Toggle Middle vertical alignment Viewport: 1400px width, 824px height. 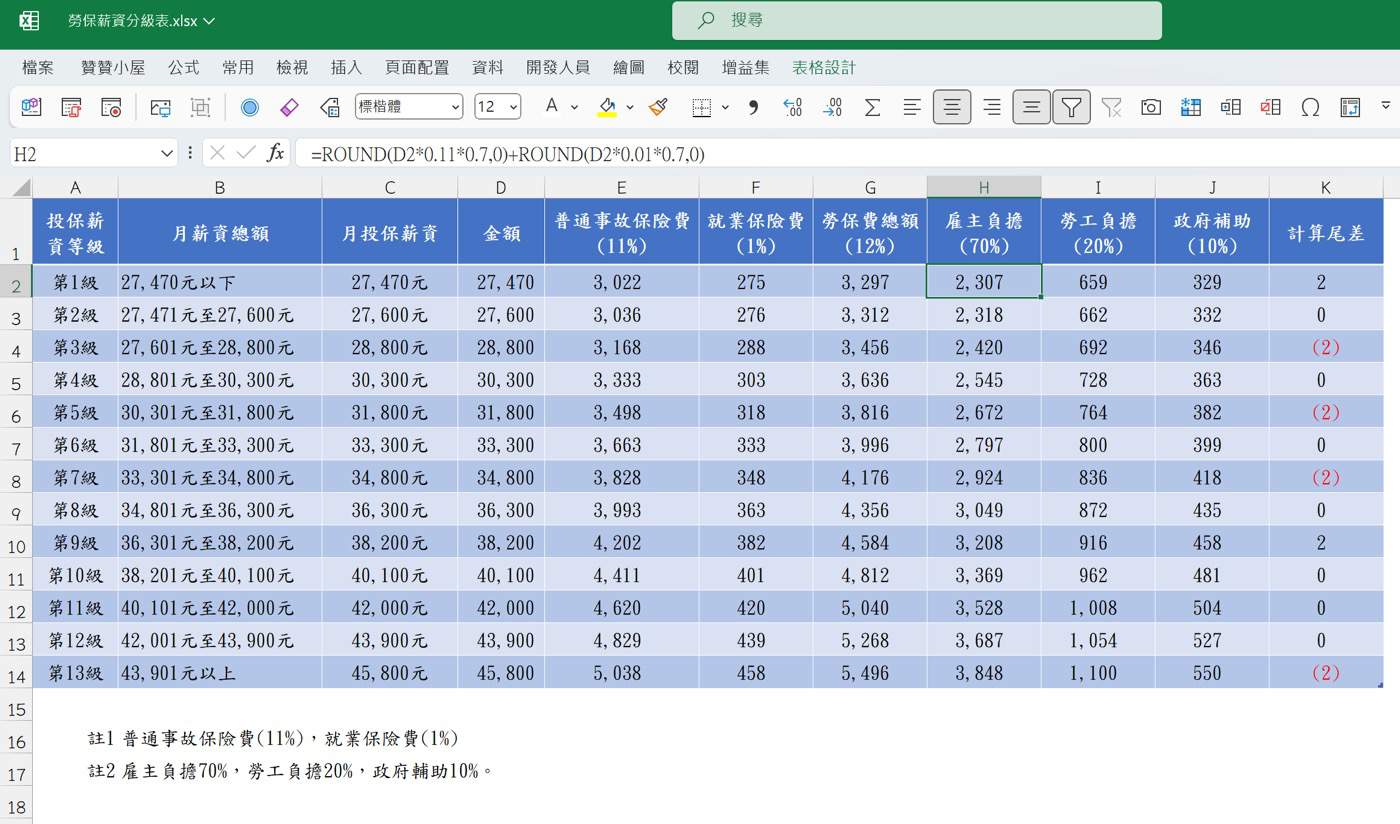click(1031, 107)
